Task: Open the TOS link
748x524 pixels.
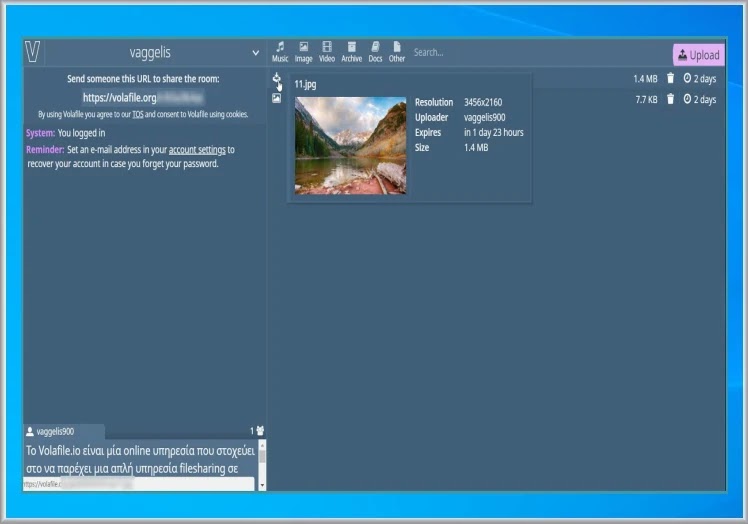Action: pos(137,115)
